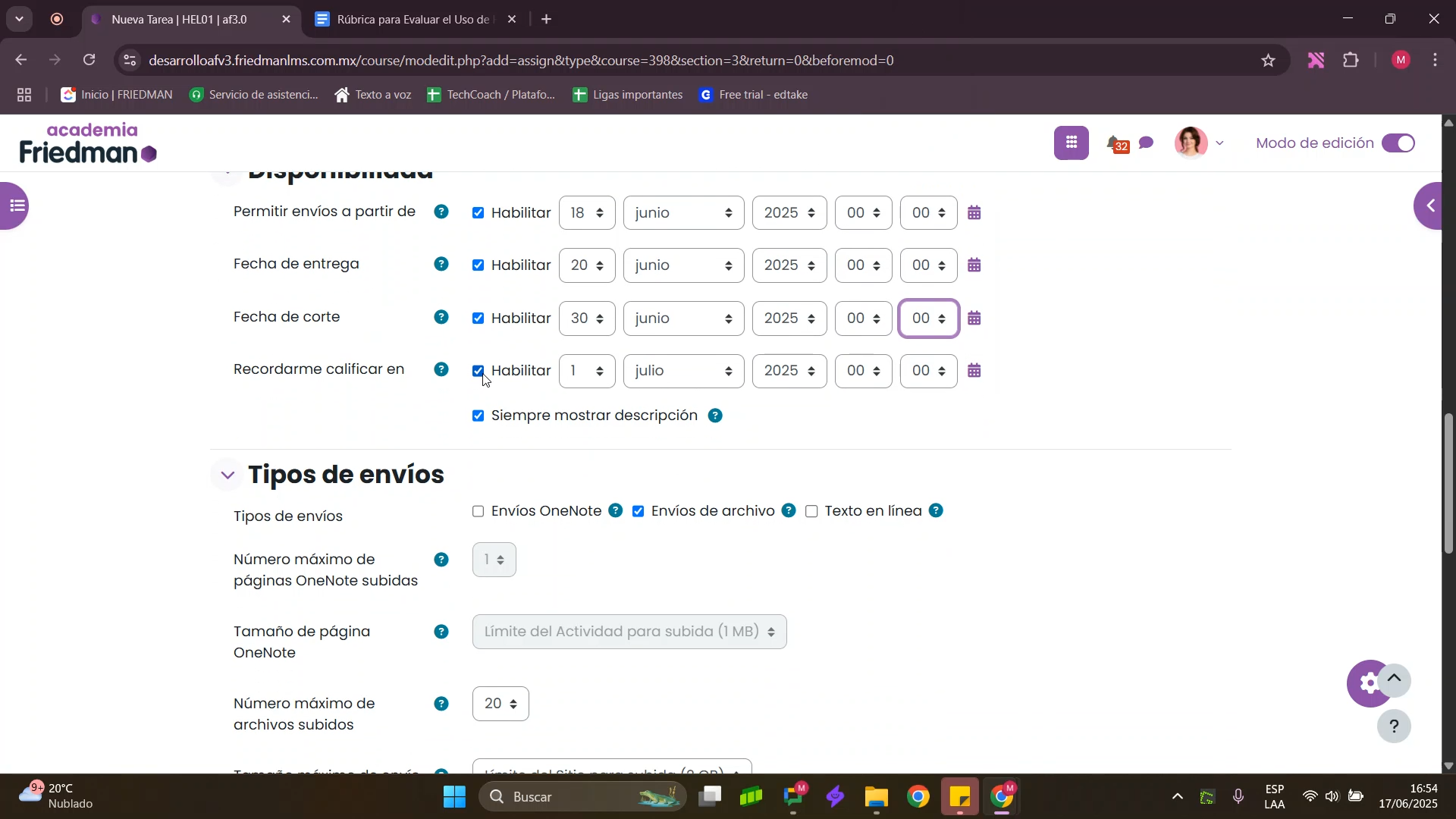Check the Envíos OneNote checkbox
Screen dimensions: 1456x819
(478, 512)
